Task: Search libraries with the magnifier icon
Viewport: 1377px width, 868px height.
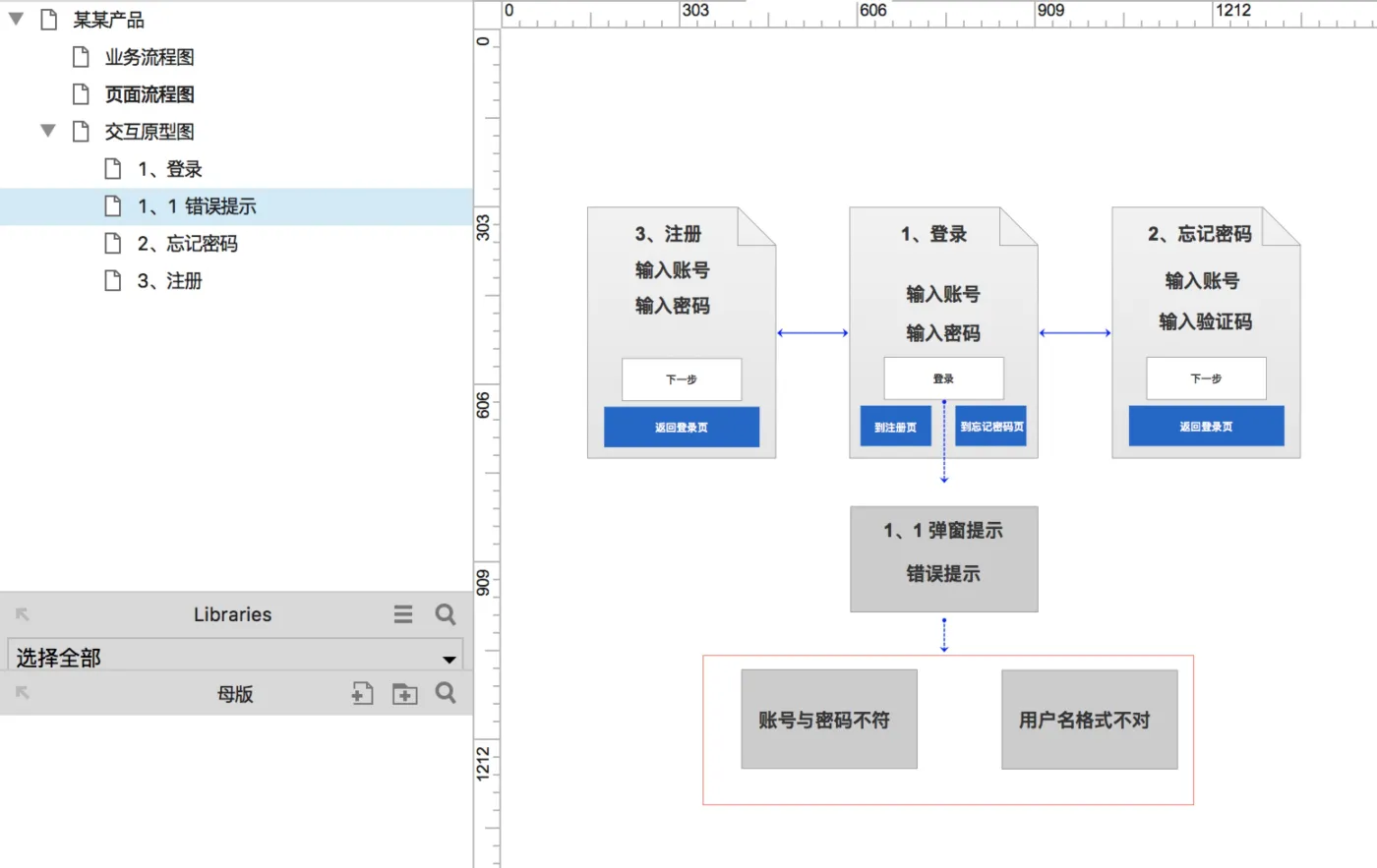Action: coord(446,614)
